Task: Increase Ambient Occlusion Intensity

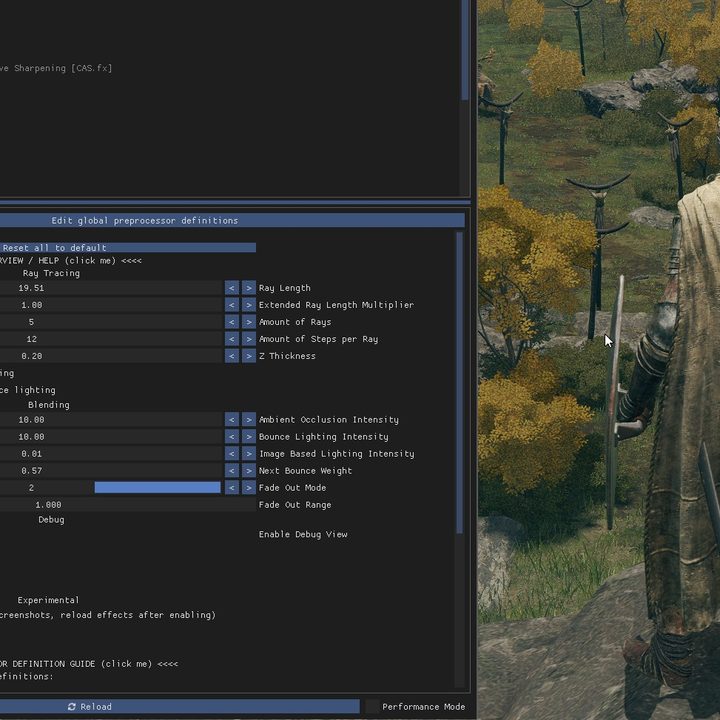Action: coord(249,420)
